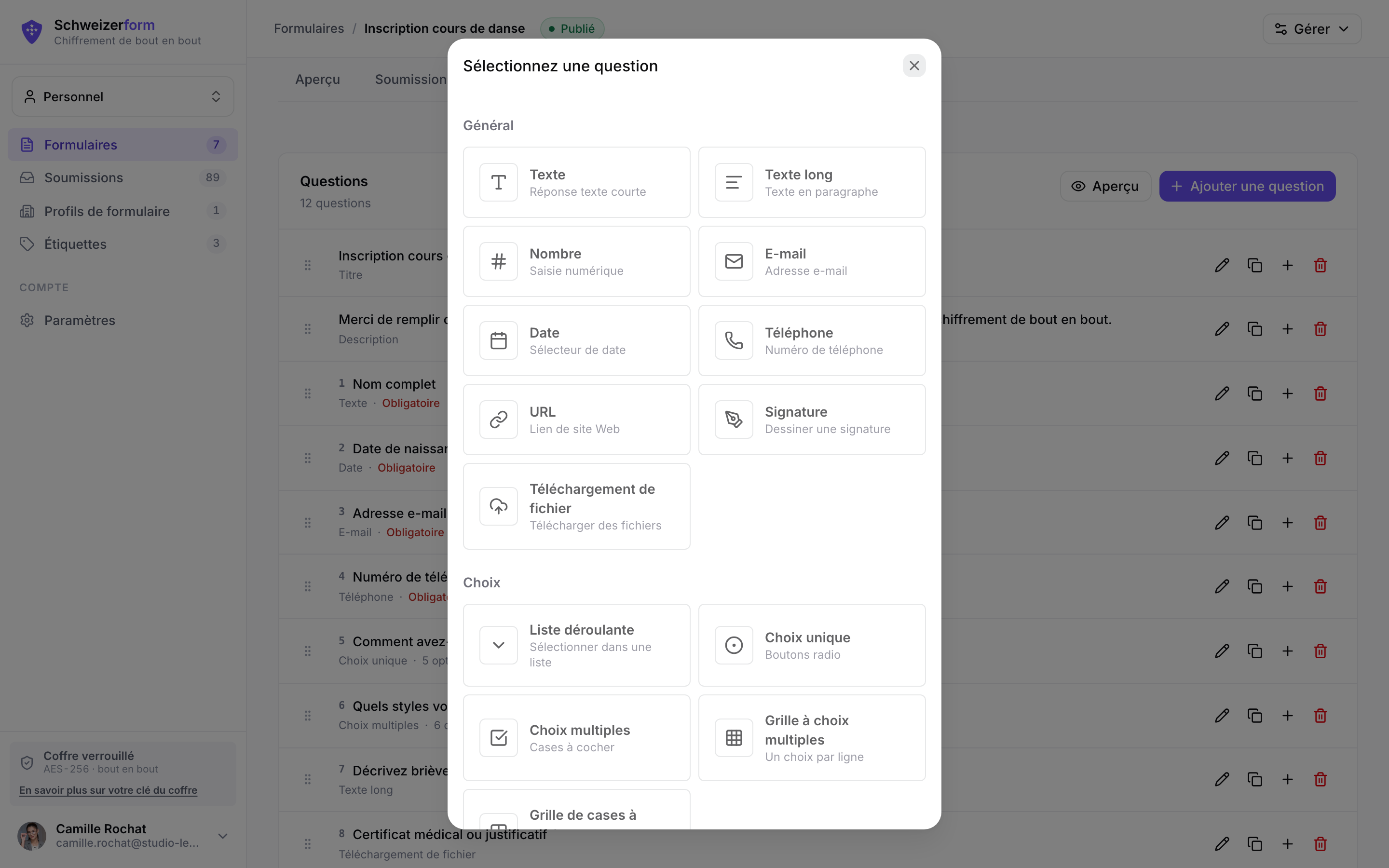
Task: Expand the Gérer dropdown menu
Action: coord(1311,29)
